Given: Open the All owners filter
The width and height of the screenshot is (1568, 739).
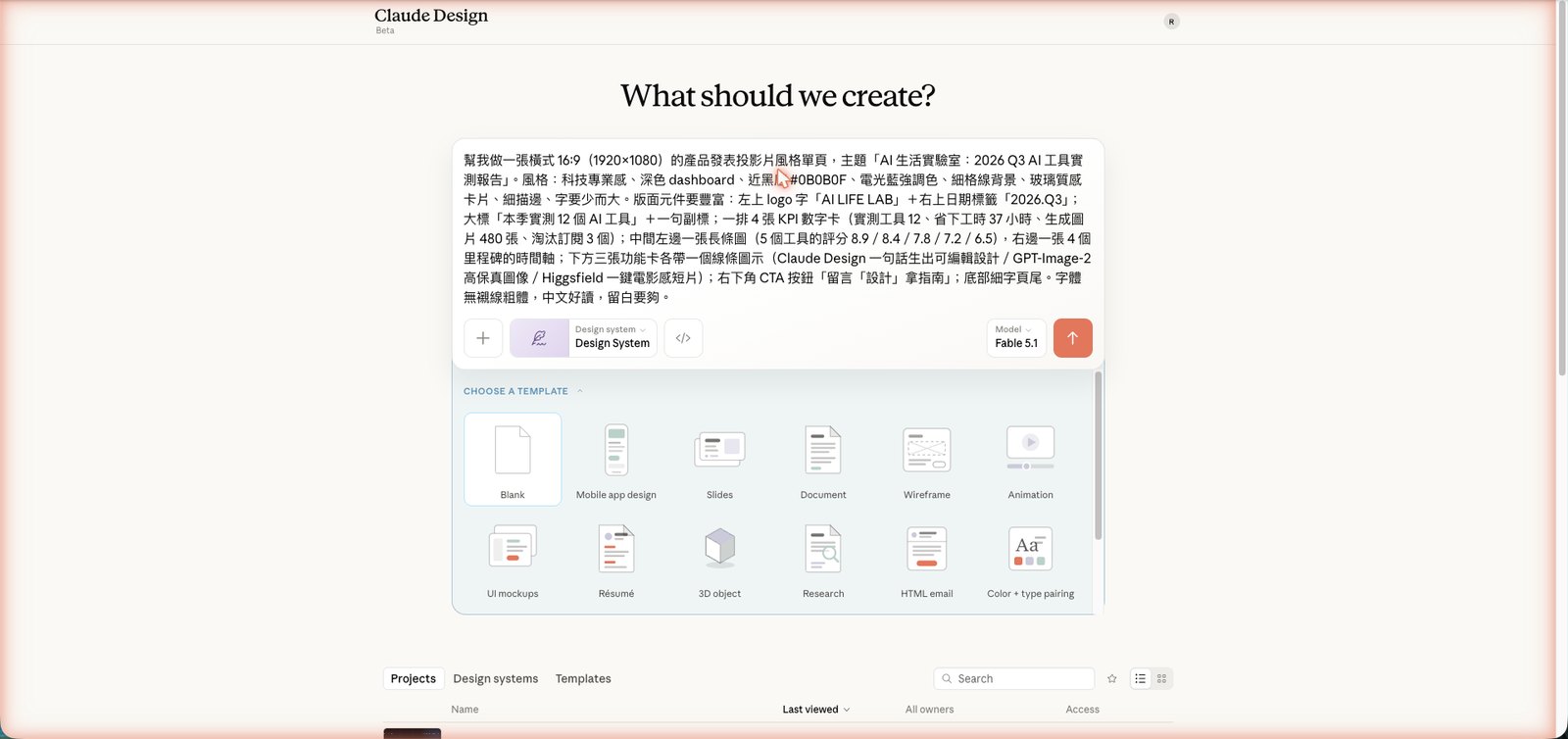Looking at the screenshot, I should pyautogui.click(x=930, y=710).
